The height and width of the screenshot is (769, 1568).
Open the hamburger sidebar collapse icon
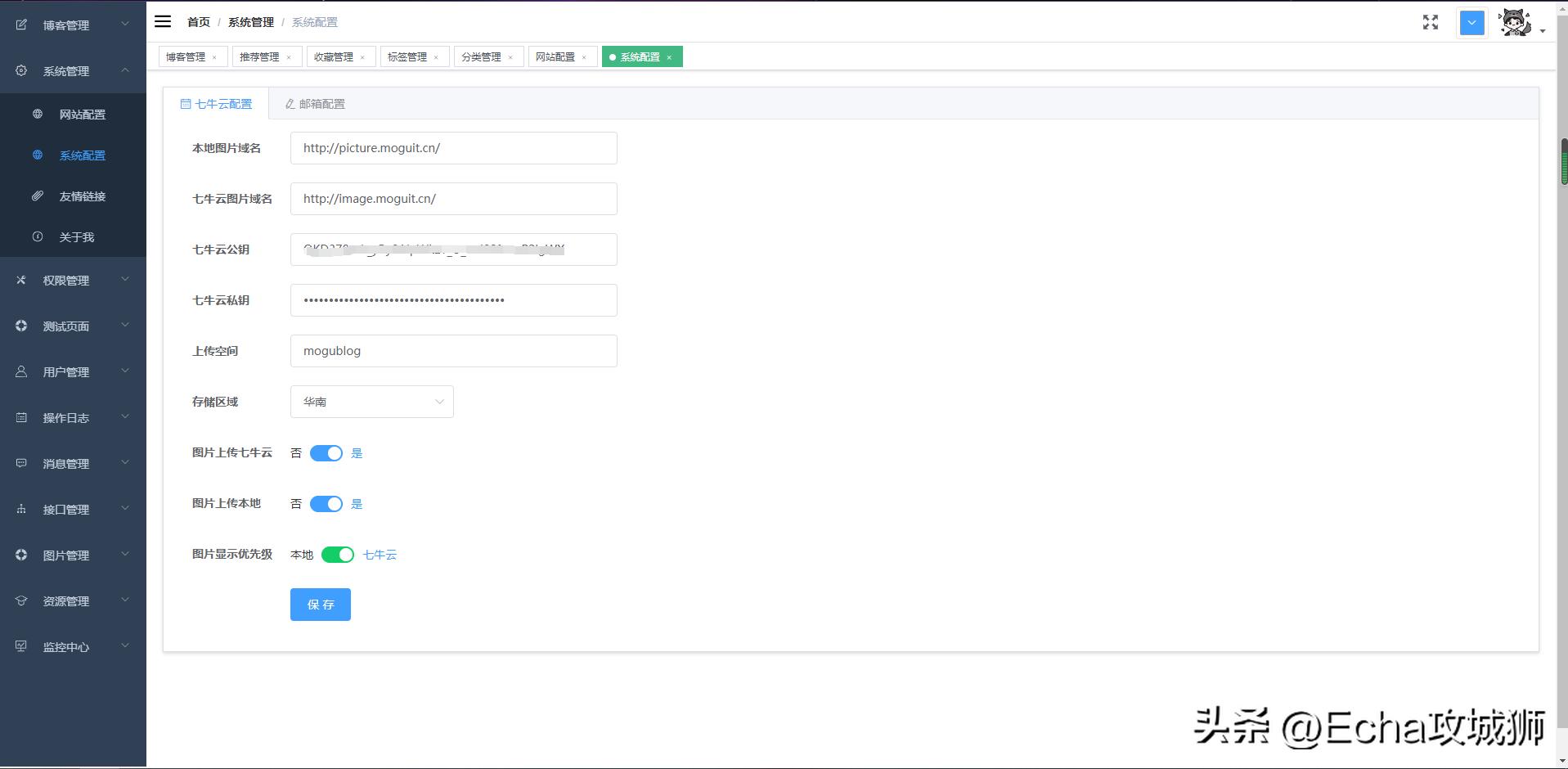[x=163, y=21]
